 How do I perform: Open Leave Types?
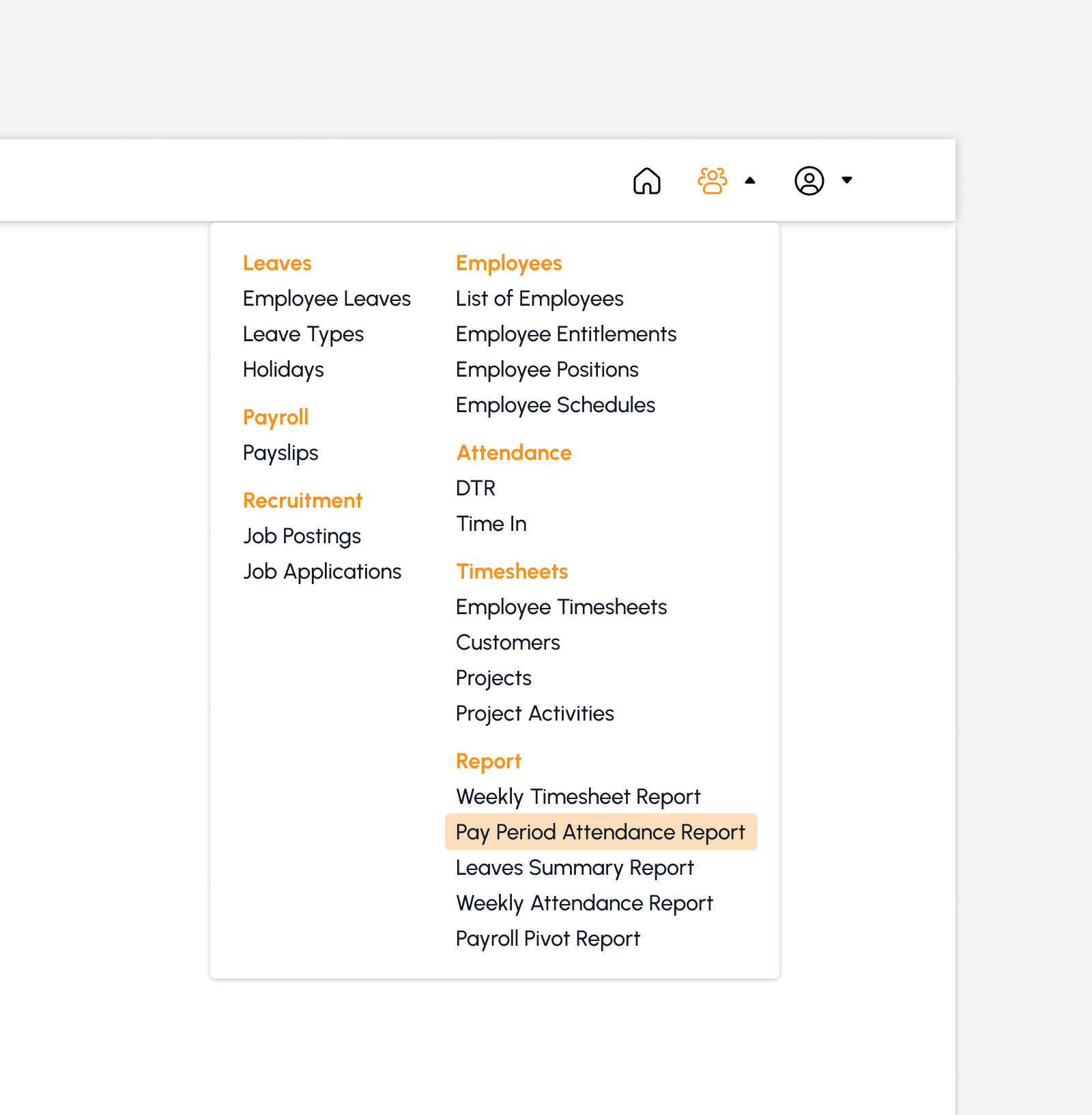(x=303, y=334)
